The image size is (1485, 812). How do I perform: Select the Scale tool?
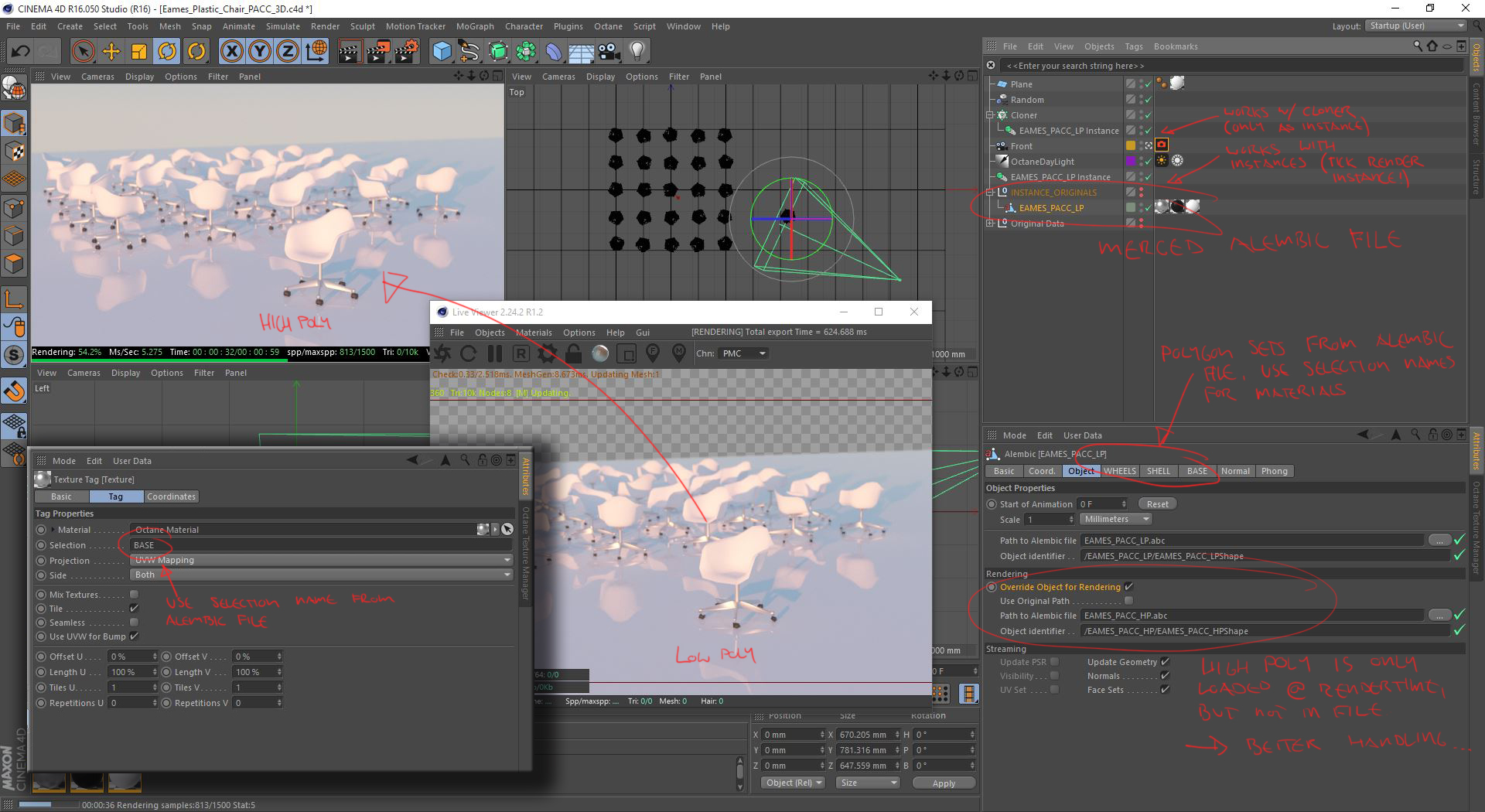coord(139,52)
